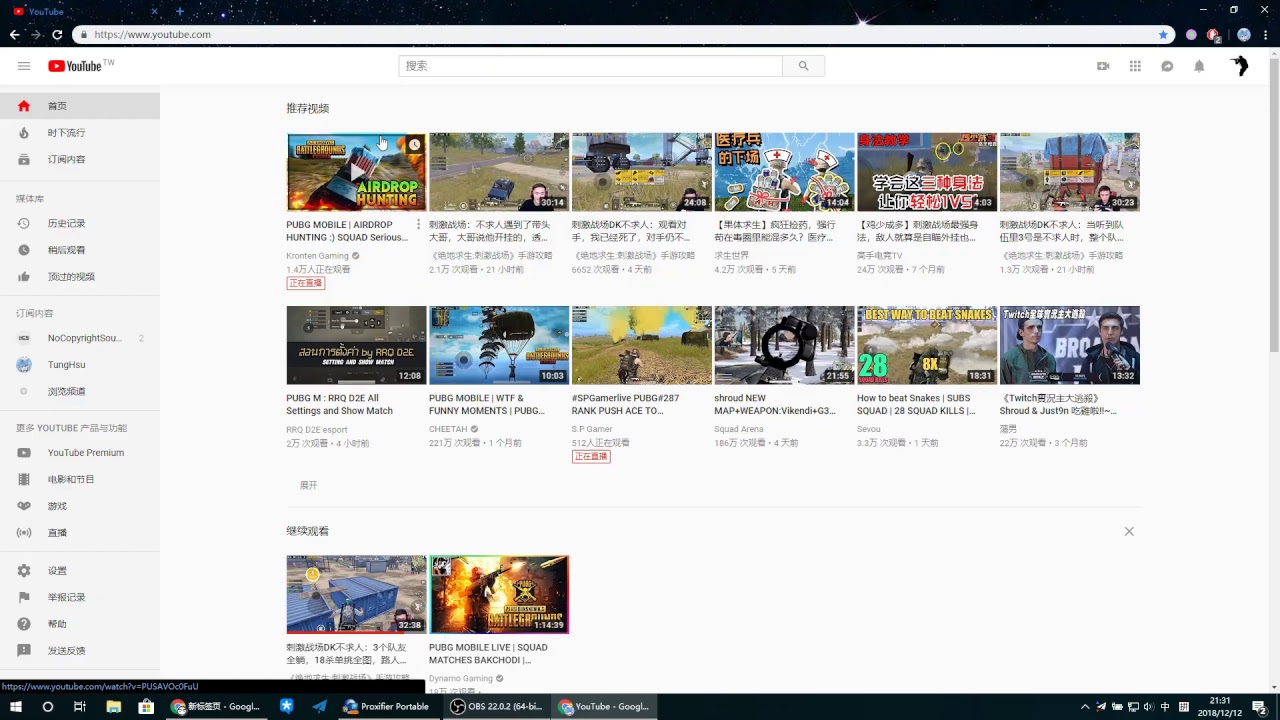Image resolution: width=1280 pixels, height=720 pixels.
Task: Open Send feedback sidebar item
Action: [80, 651]
